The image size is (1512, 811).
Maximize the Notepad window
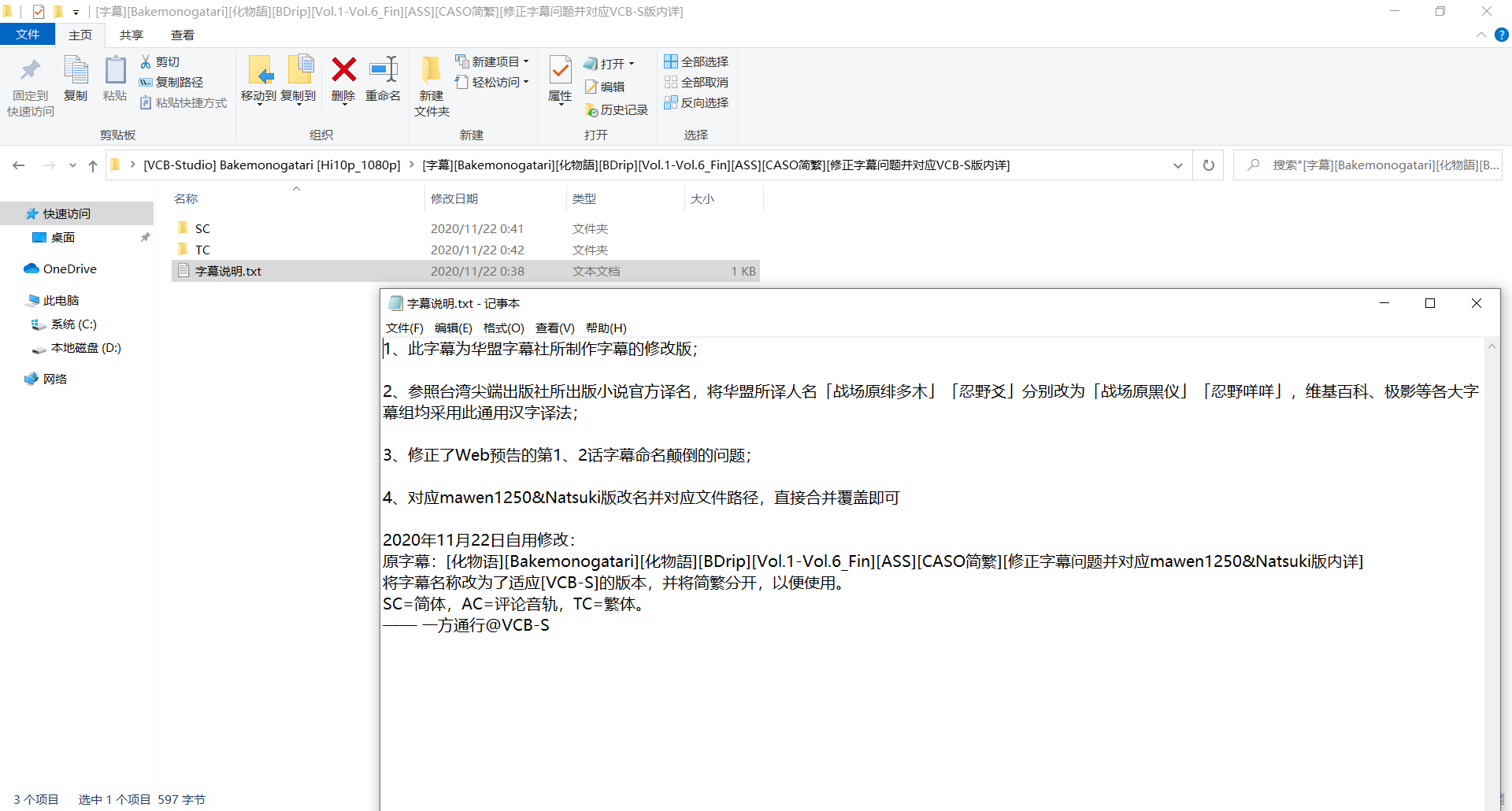[x=1430, y=303]
